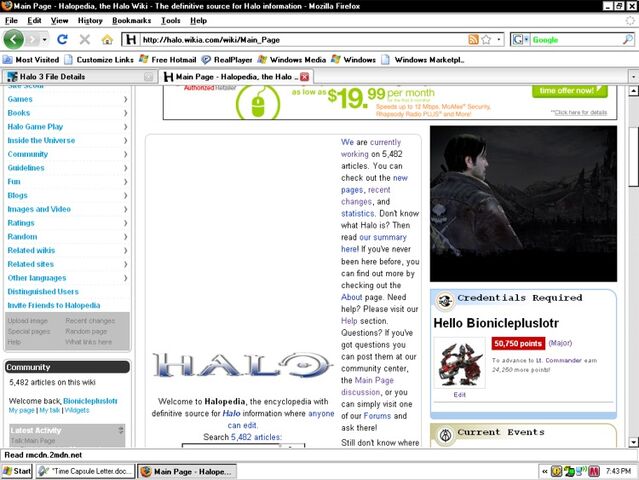Switch to Time Capsule Letter.doc taskbar item
The width and height of the screenshot is (639, 480).
(x=85, y=471)
